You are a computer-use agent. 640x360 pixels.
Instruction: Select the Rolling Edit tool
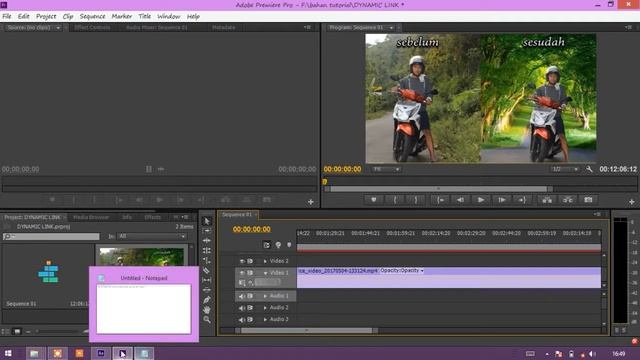[x=207, y=251]
